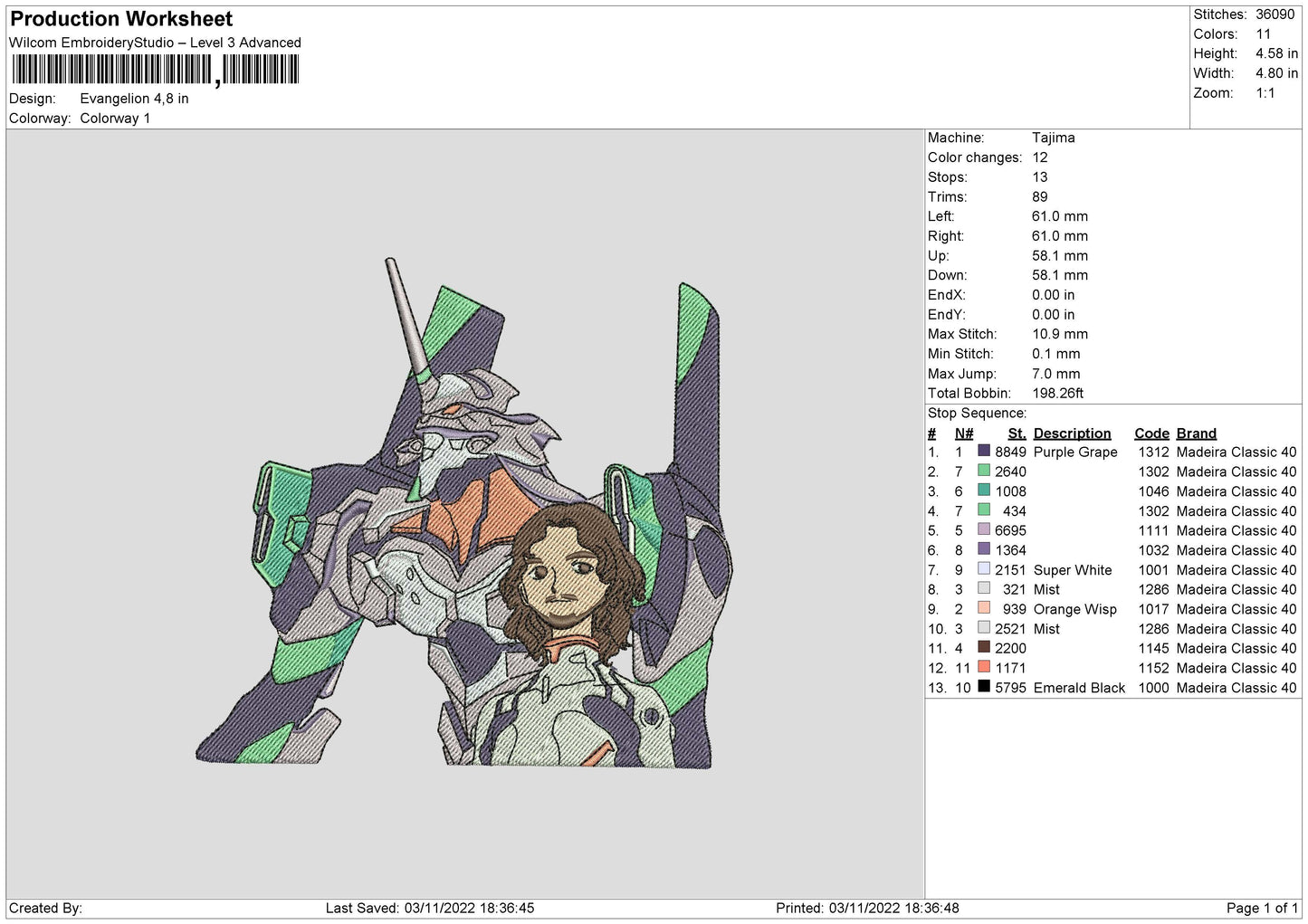Click the 'N#' column header
The image size is (1308, 924).
pyautogui.click(x=964, y=433)
